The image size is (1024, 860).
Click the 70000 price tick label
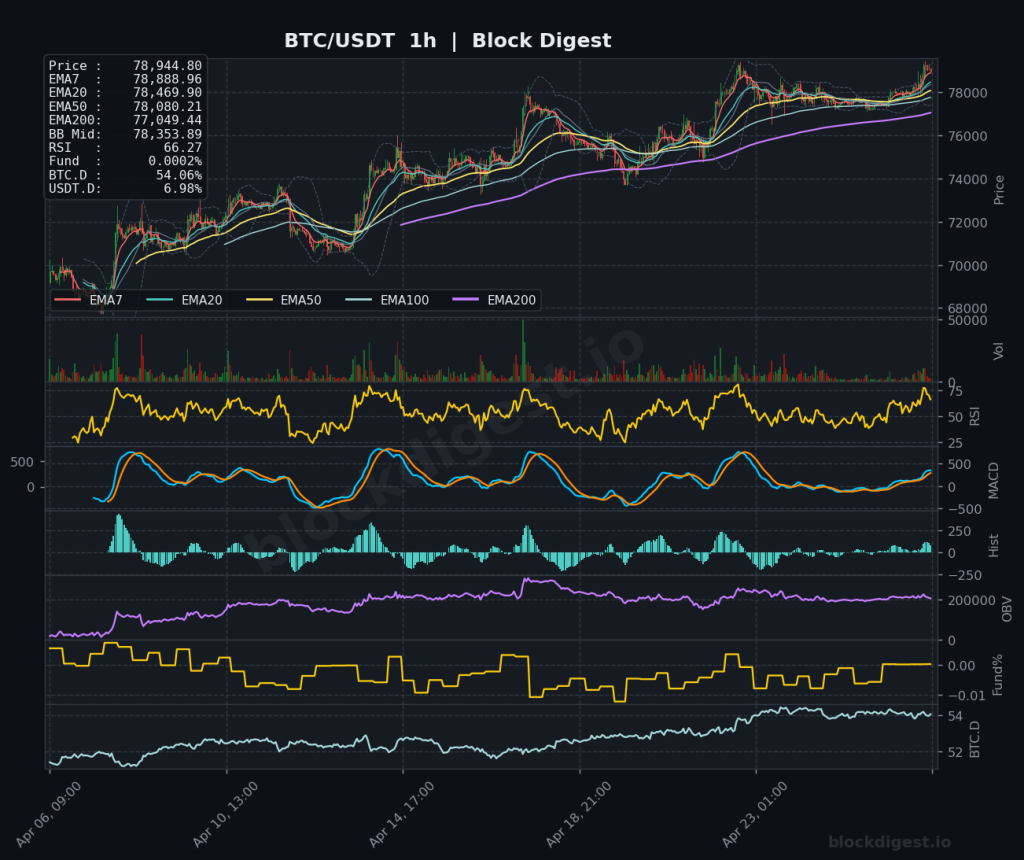click(966, 266)
